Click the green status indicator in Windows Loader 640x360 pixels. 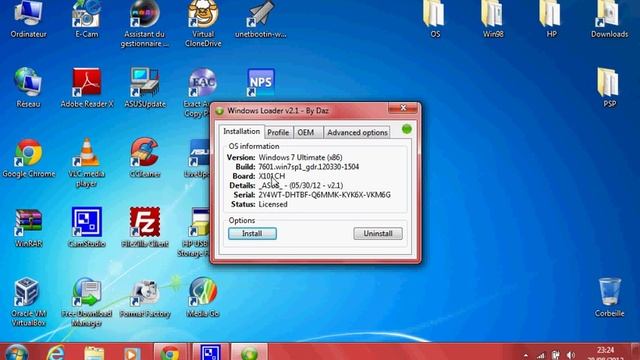tap(407, 129)
